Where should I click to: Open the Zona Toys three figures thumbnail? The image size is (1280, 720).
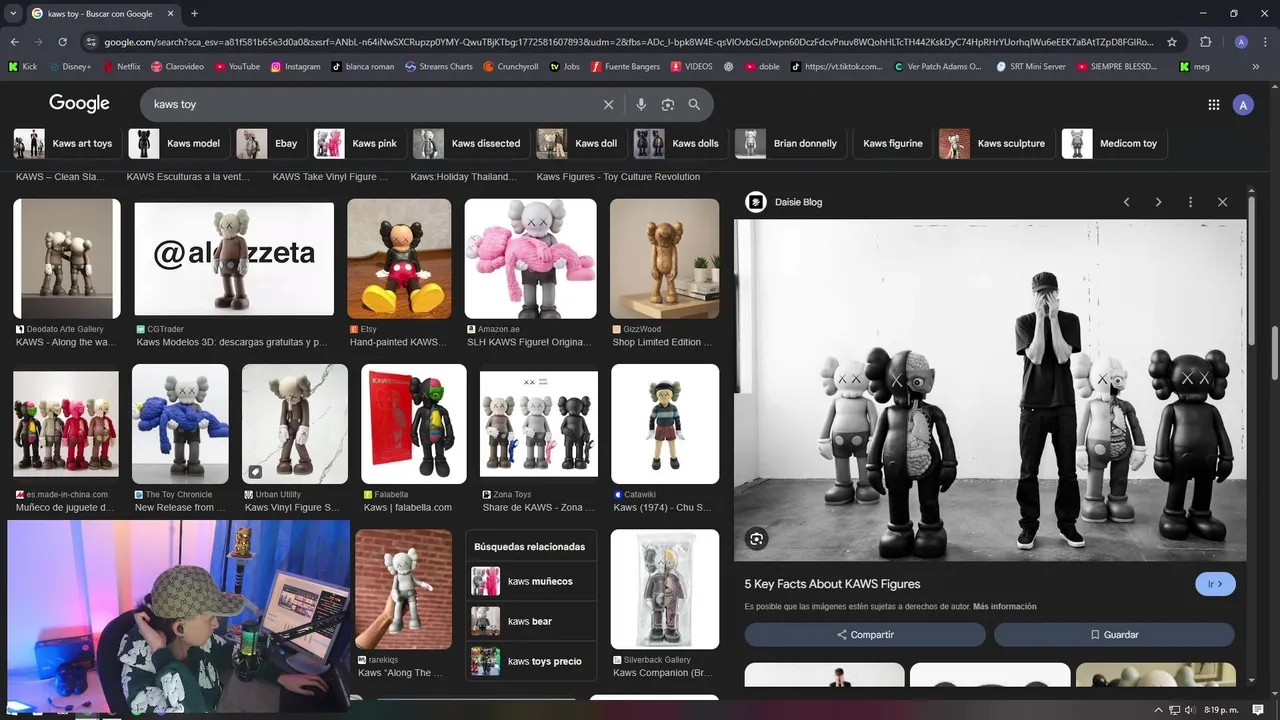tap(539, 424)
